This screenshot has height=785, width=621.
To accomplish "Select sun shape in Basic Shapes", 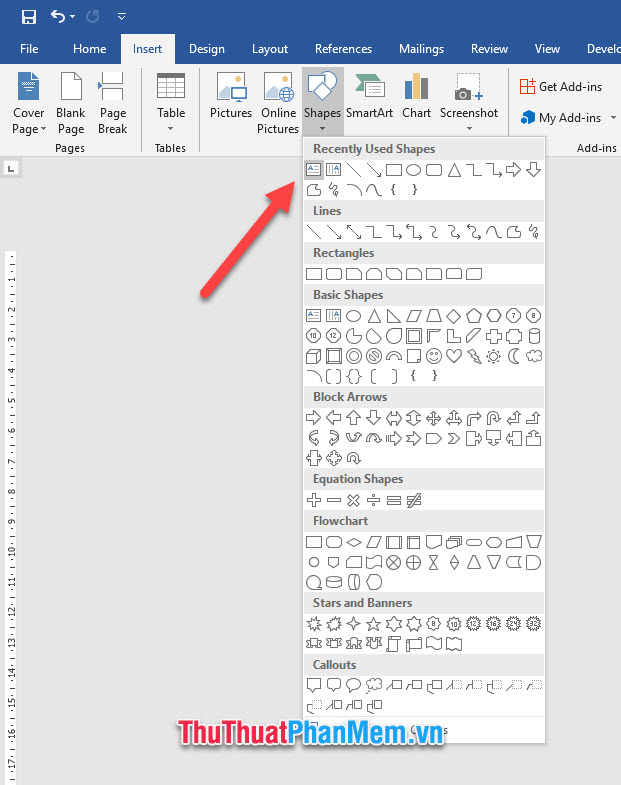I will click(494, 356).
